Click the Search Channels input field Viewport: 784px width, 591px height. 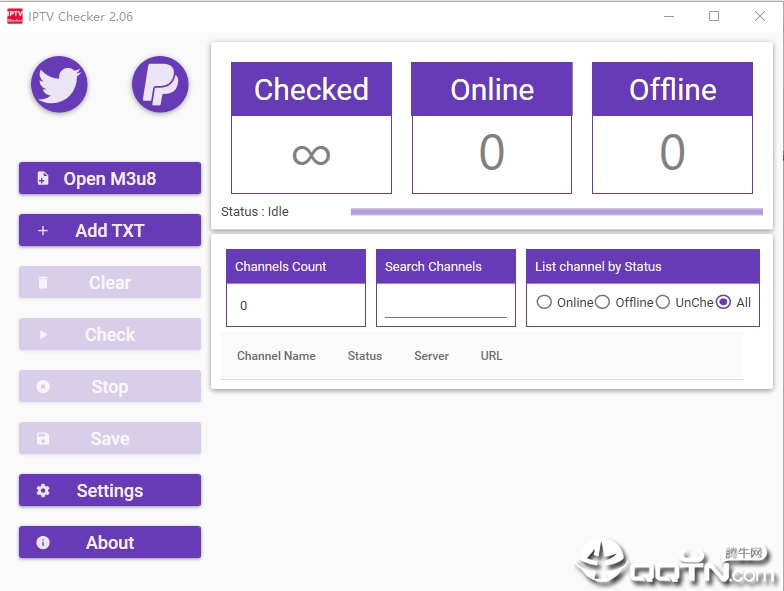coord(446,306)
